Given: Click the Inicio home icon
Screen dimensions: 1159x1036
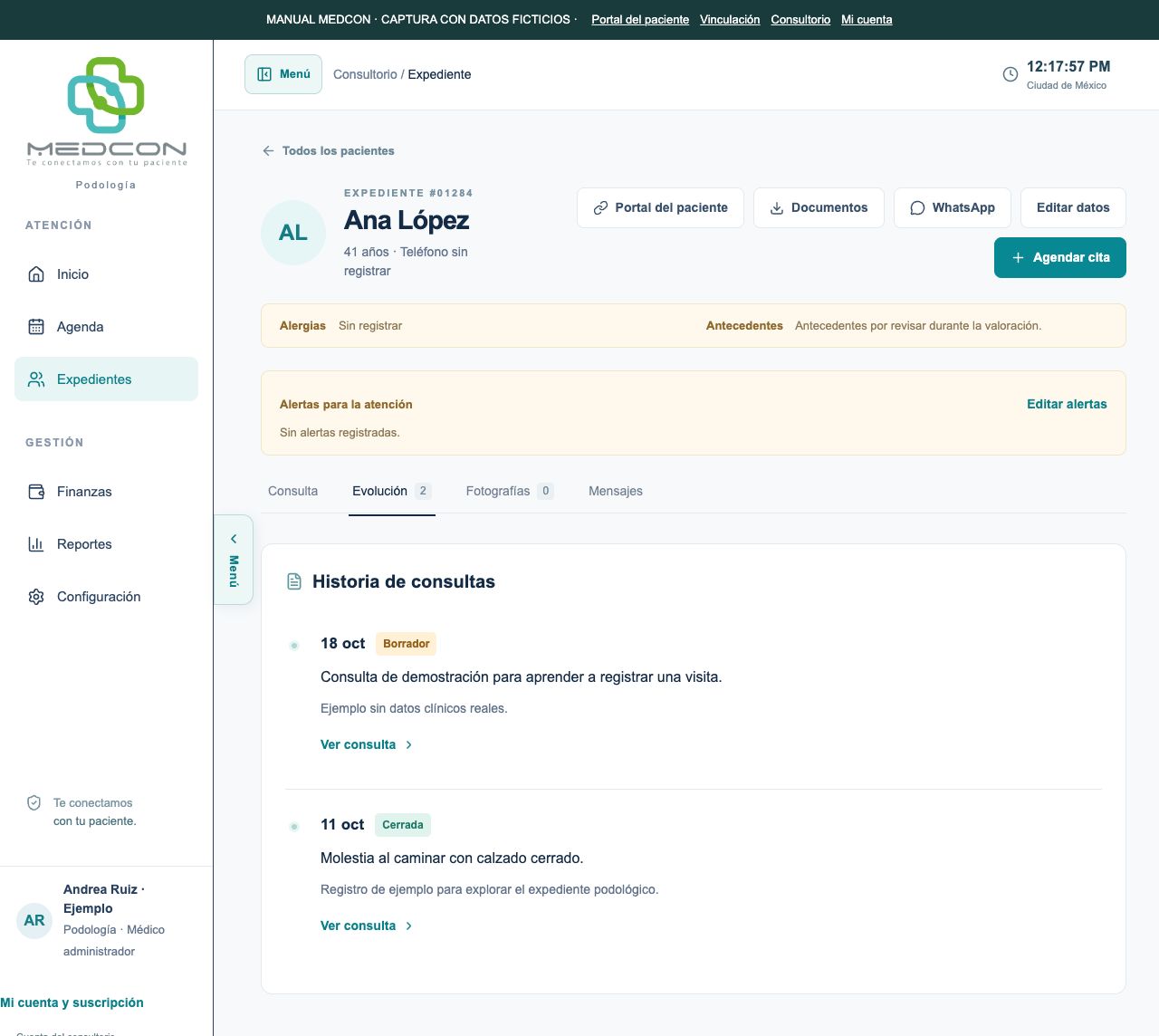Looking at the screenshot, I should point(36,274).
